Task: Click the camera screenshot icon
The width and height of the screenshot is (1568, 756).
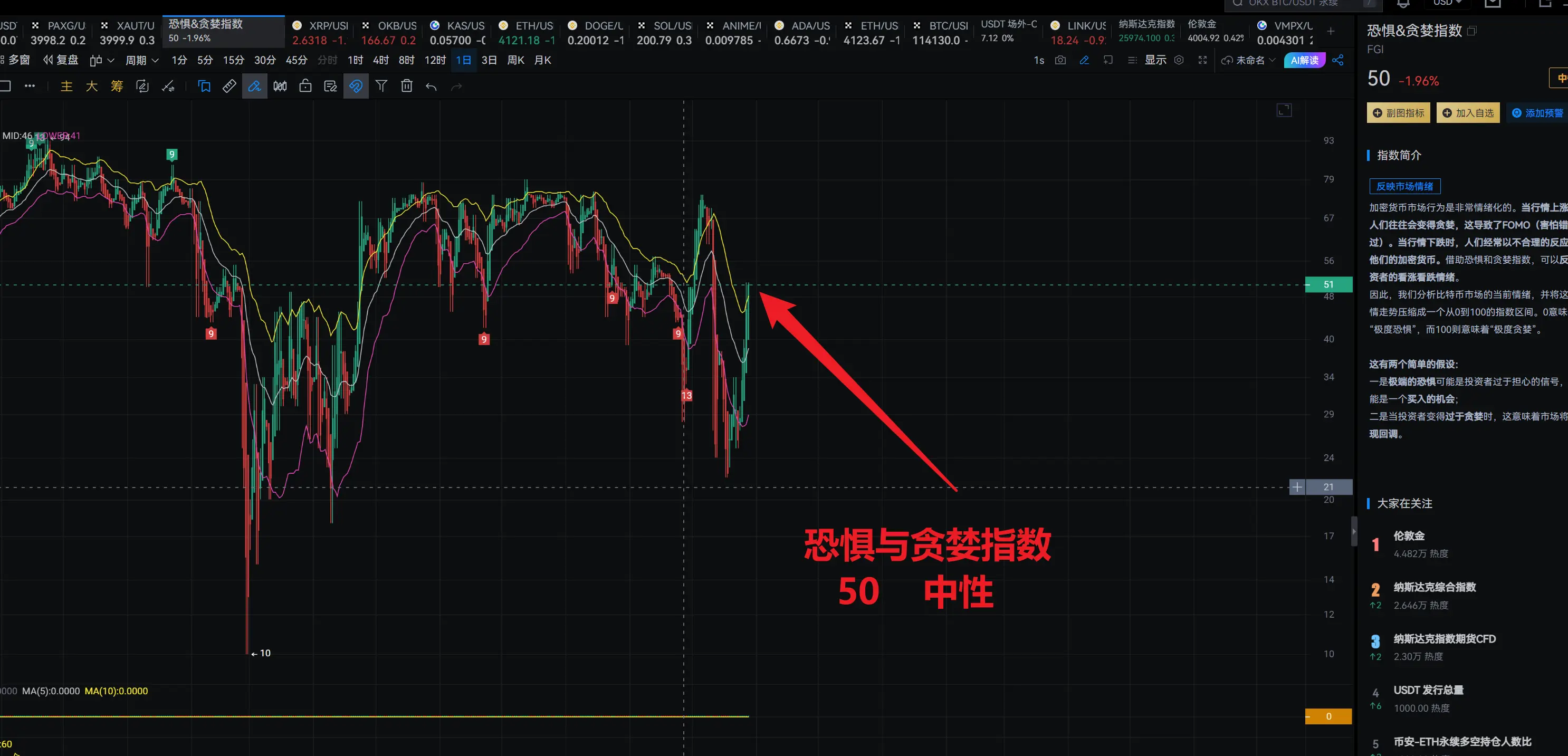Action: click(1060, 60)
